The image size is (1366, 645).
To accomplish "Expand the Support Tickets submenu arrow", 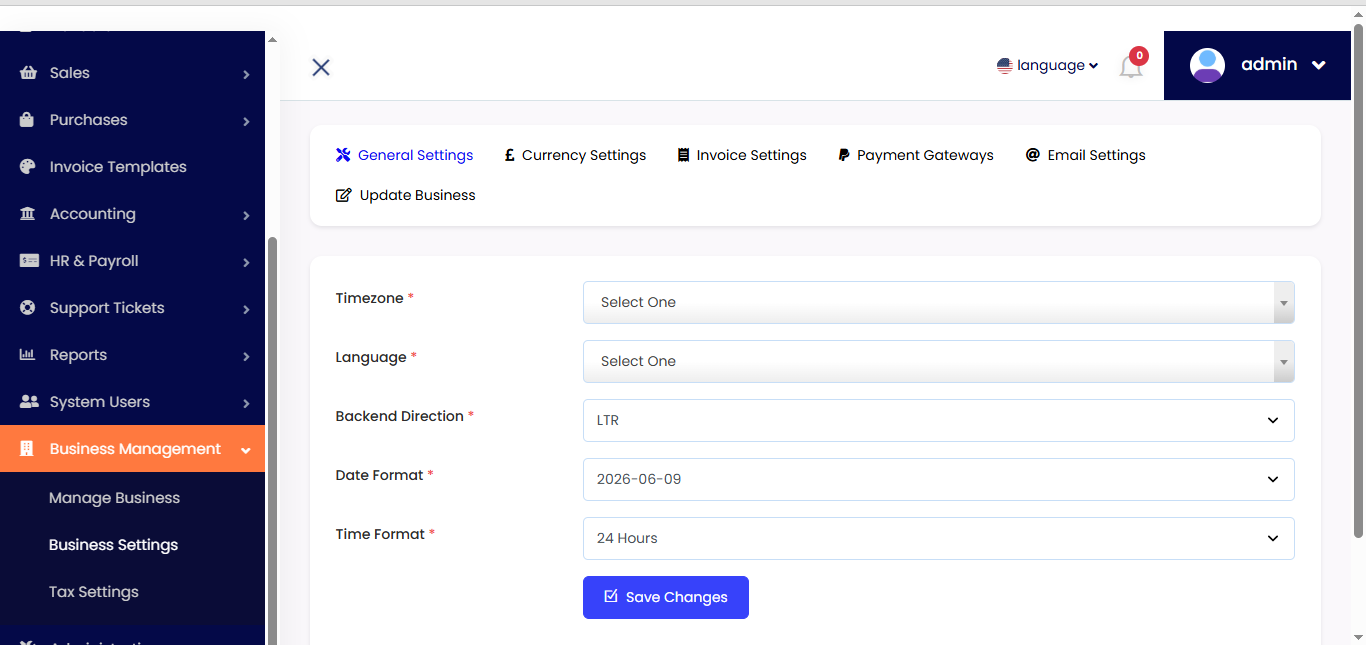I will tap(246, 309).
